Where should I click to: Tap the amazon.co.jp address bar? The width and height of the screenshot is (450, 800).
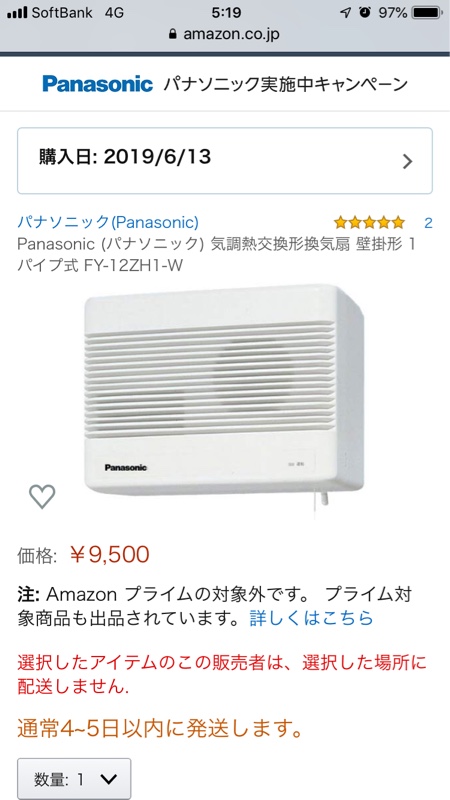(x=225, y=34)
